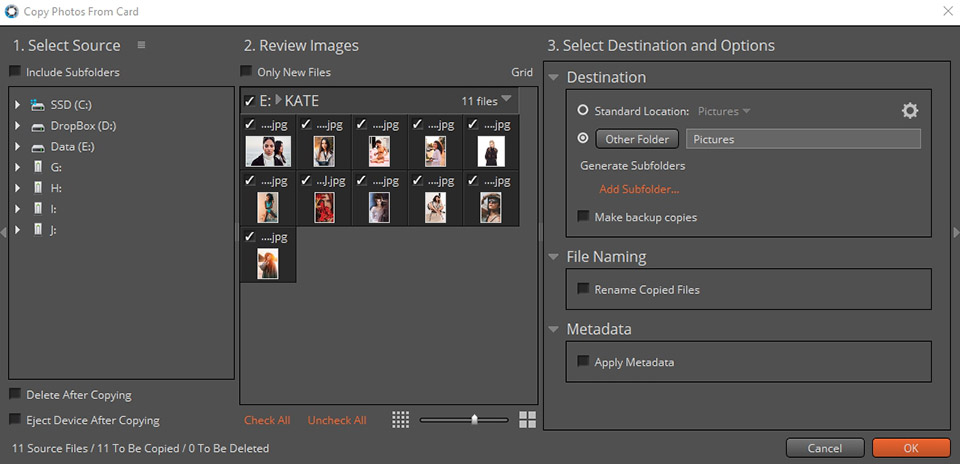
Task: Open the 11 files dropdown arrow
Action: click(x=506, y=99)
